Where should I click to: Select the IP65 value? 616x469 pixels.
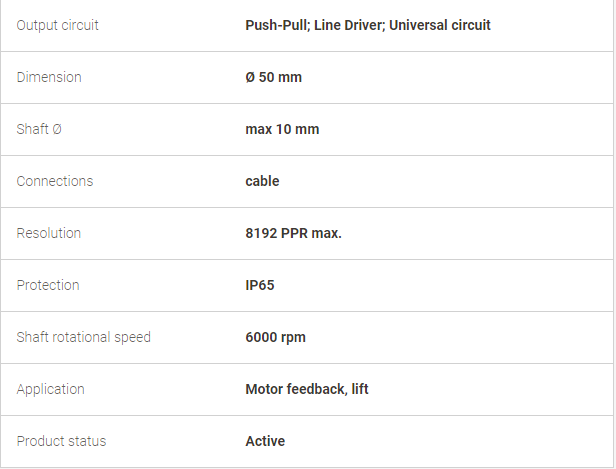(x=260, y=285)
